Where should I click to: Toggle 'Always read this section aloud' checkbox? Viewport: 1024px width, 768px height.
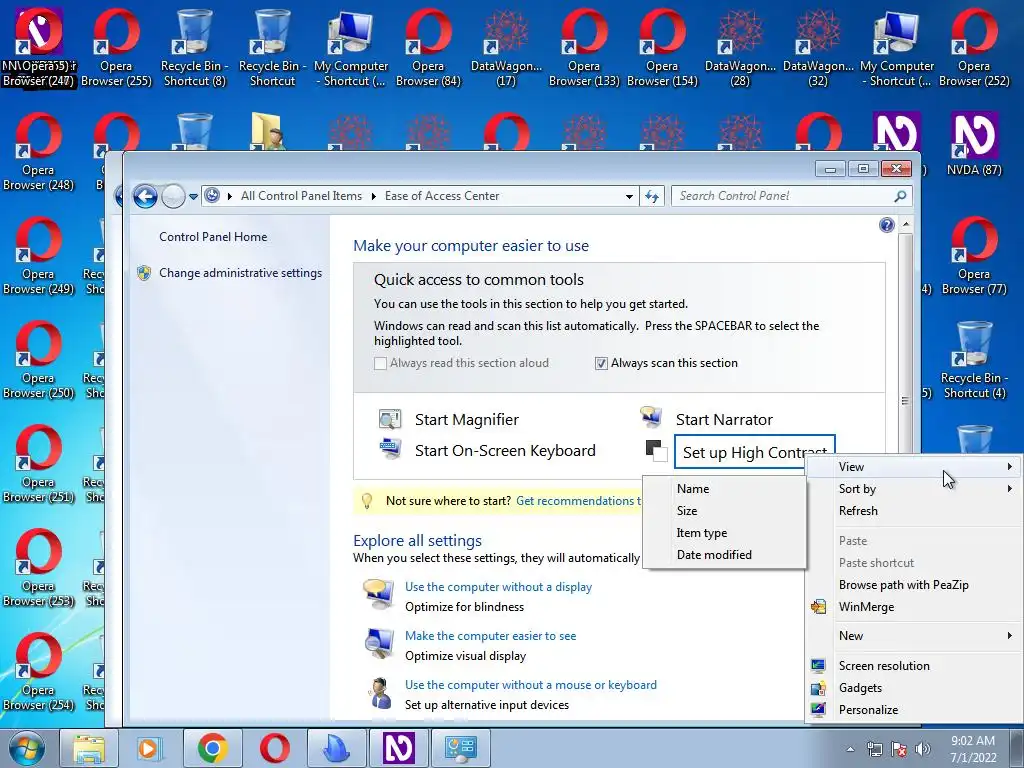click(380, 363)
